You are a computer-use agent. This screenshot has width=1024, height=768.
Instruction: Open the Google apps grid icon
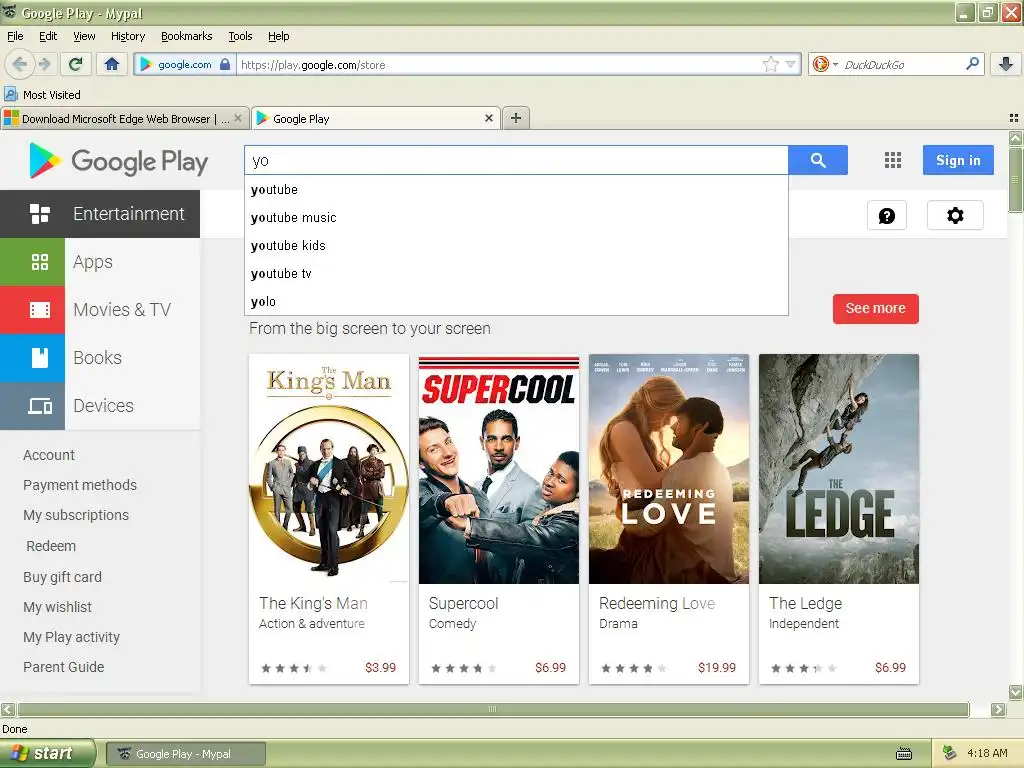893,160
